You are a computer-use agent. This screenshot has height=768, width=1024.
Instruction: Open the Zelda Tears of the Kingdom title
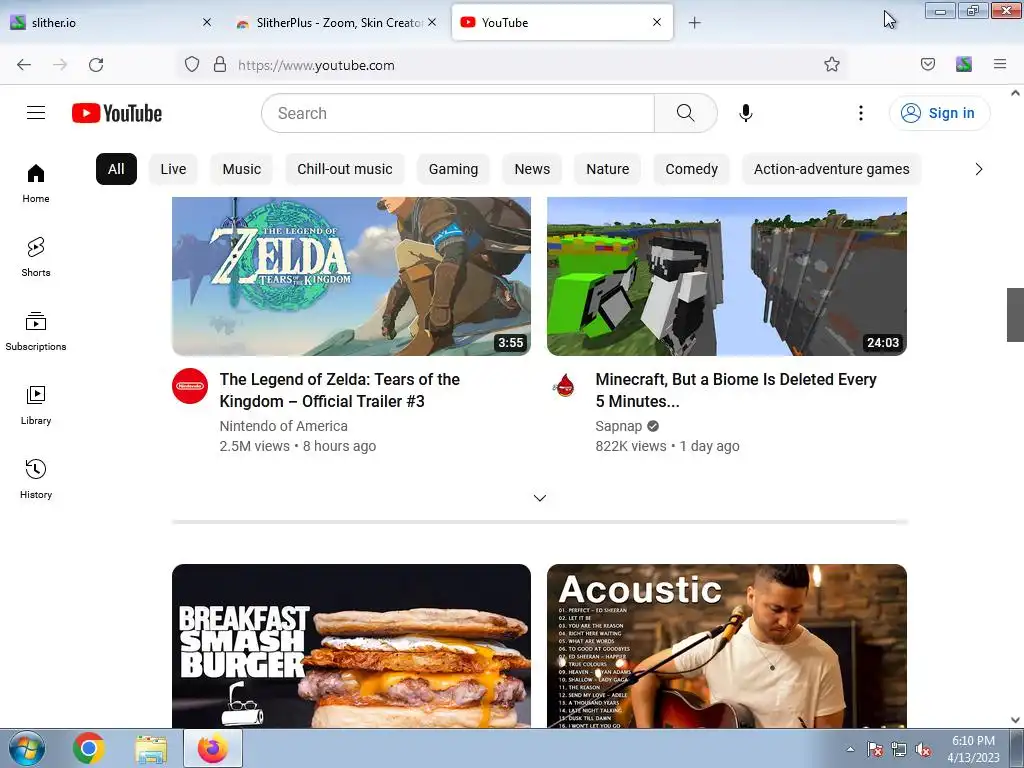click(340, 391)
